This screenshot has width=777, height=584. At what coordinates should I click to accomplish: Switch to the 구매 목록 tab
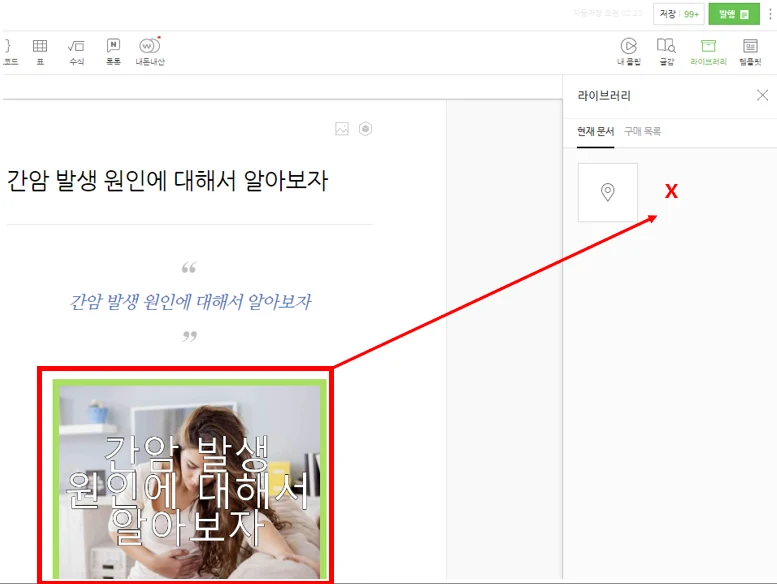click(x=642, y=131)
